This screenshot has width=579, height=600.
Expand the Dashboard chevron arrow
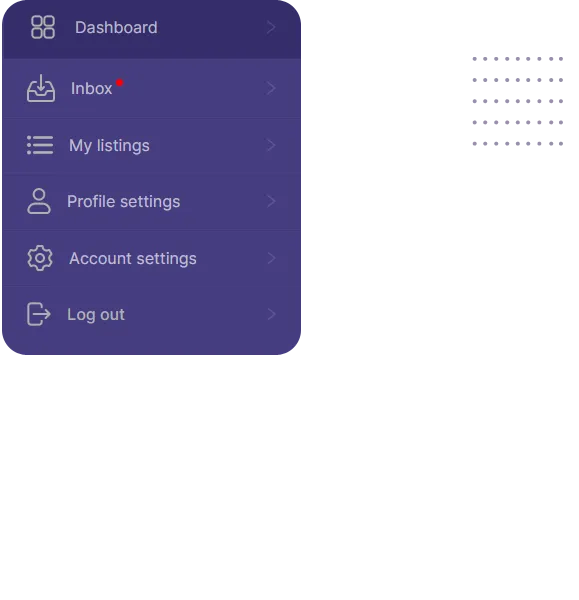pos(271,27)
